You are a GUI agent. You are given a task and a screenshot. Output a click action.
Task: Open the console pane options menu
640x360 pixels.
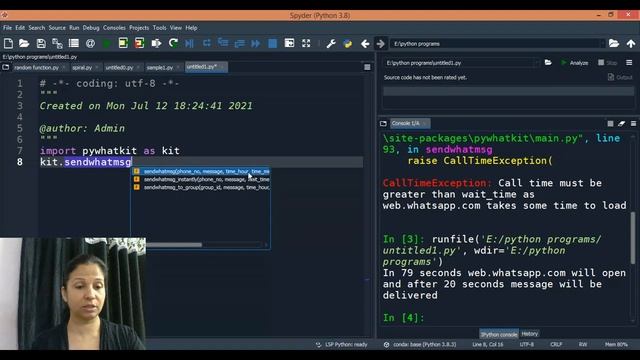pyautogui.click(x=633, y=123)
